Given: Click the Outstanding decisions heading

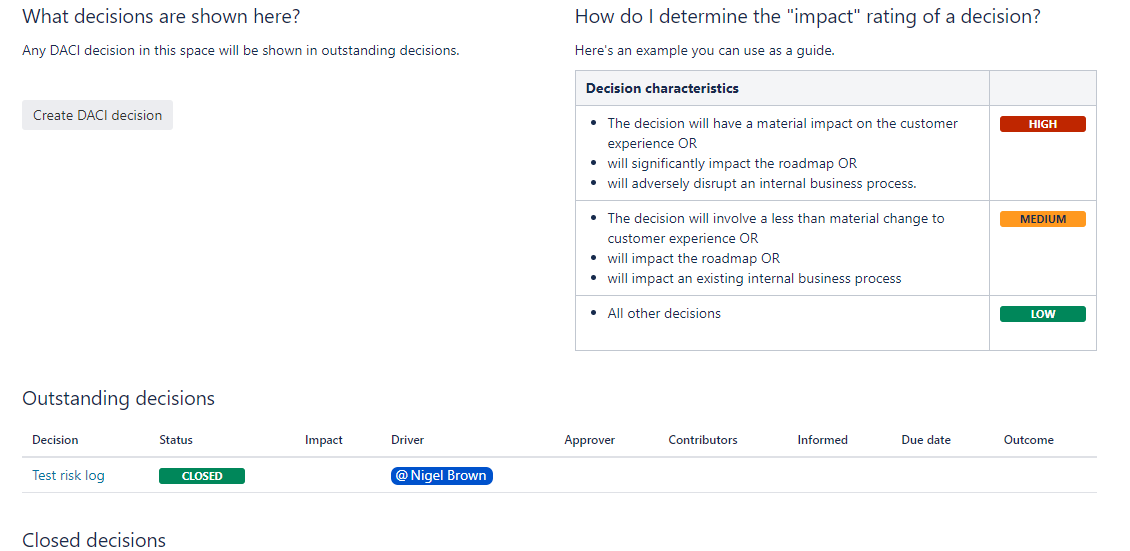Looking at the screenshot, I should (119, 398).
